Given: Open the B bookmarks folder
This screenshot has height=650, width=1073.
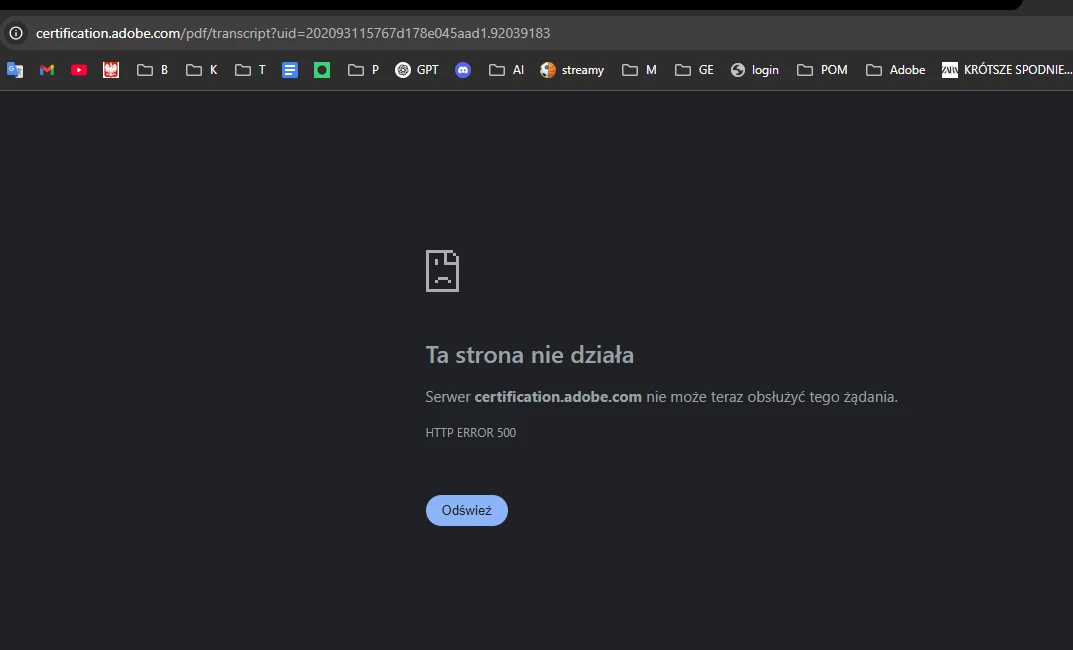Looking at the screenshot, I should pos(153,70).
